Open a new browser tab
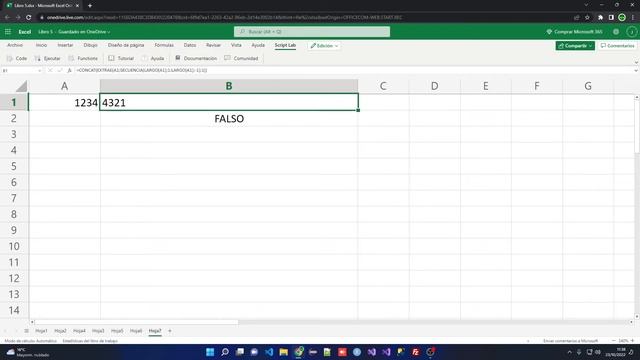 pos(90,6)
